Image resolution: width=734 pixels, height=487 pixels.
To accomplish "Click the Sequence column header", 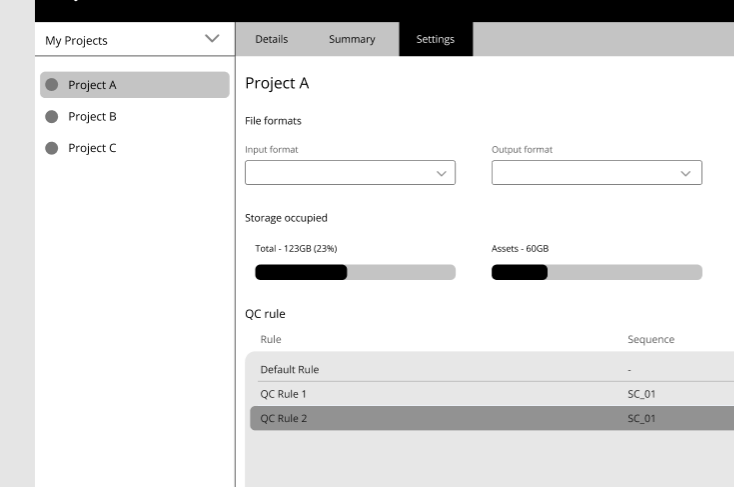I will pyautogui.click(x=650, y=340).
